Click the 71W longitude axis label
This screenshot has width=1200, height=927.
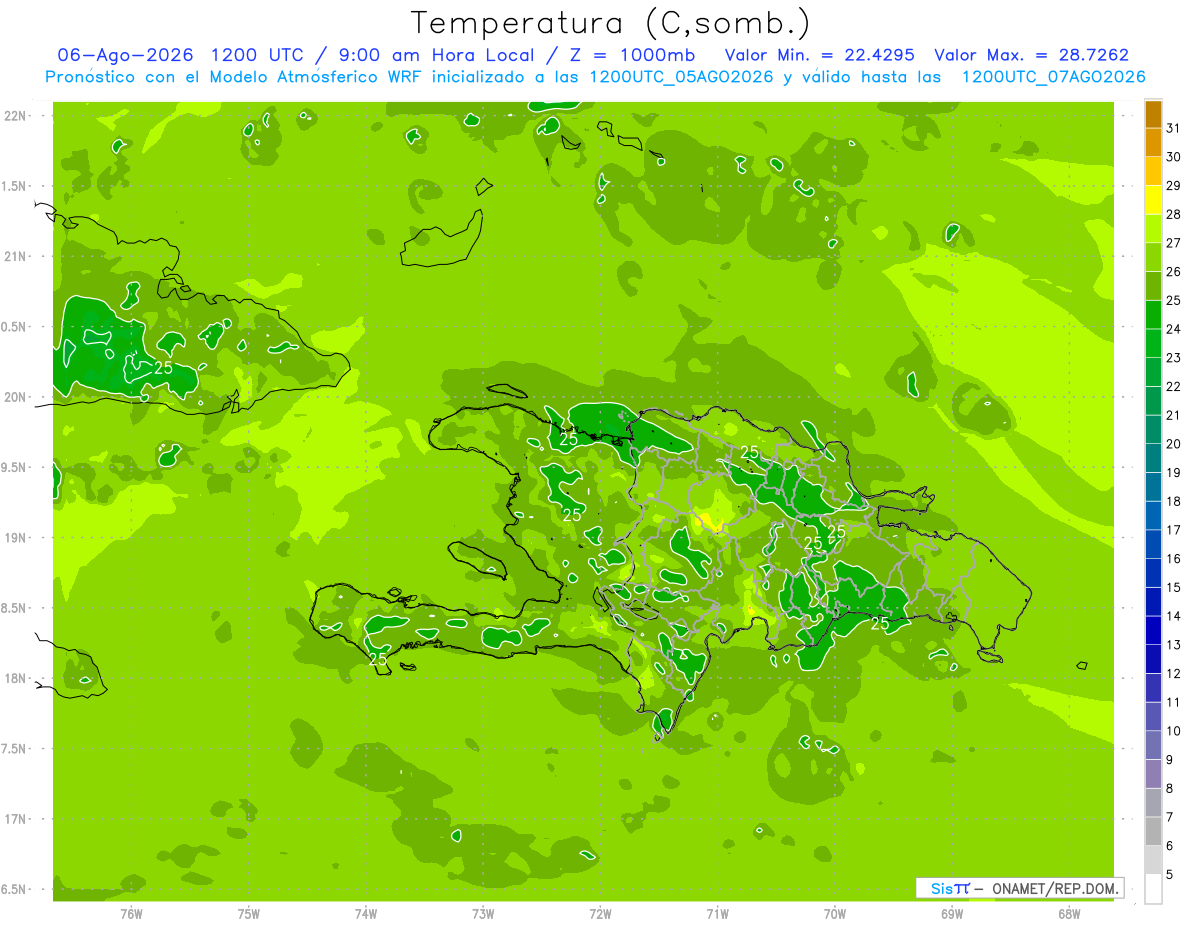pyautogui.click(x=717, y=913)
